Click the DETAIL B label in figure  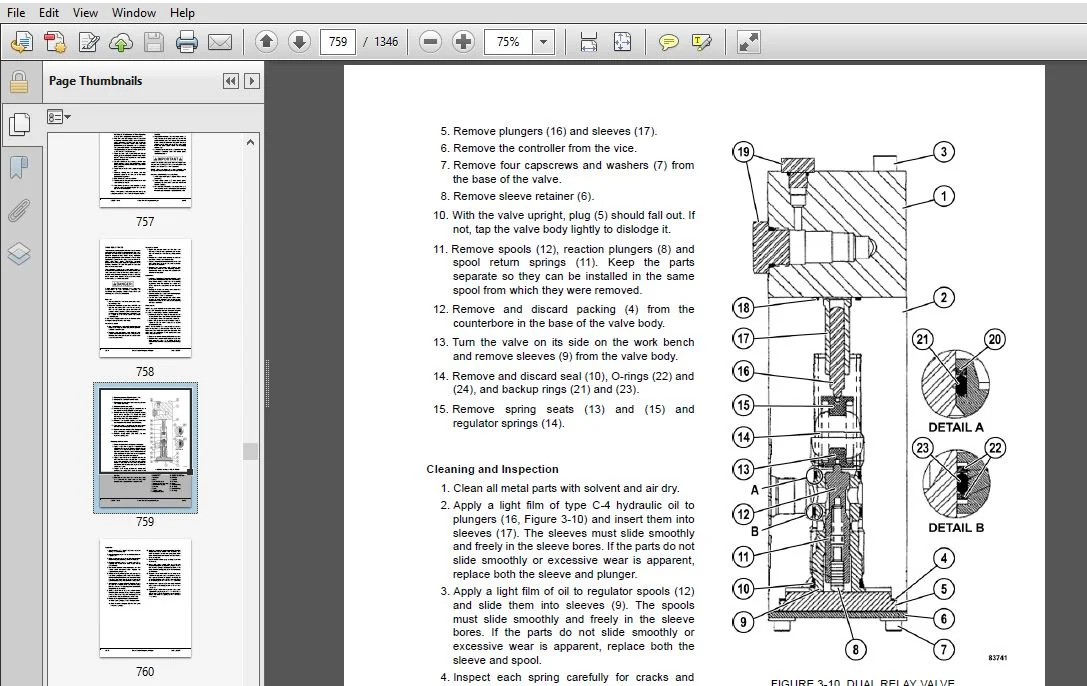coord(956,528)
